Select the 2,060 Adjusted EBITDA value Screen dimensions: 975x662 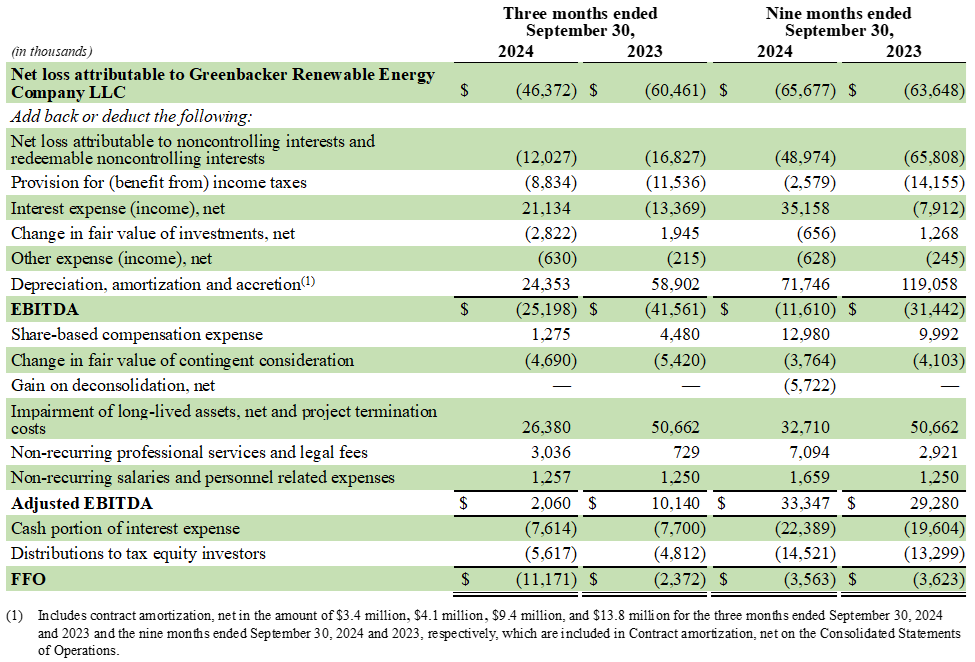pyautogui.click(x=550, y=503)
